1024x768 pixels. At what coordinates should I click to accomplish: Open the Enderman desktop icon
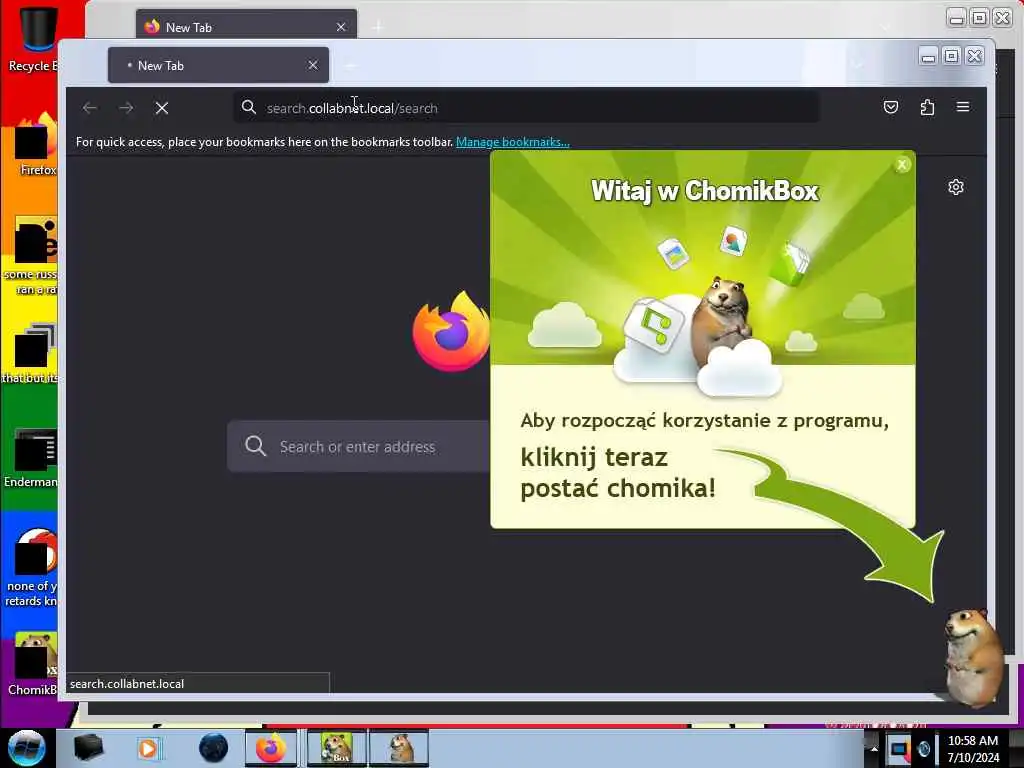pos(31,457)
